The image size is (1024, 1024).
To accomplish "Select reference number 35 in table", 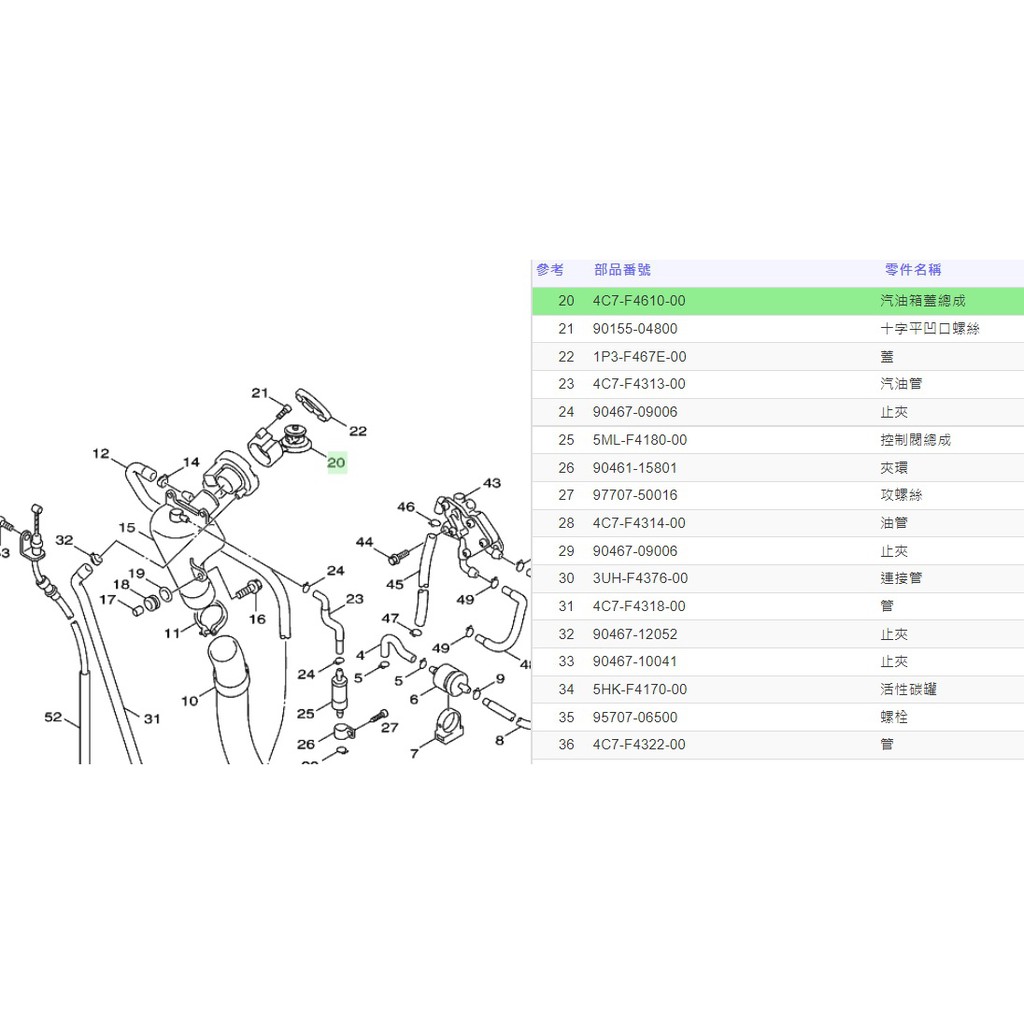I will [566, 717].
